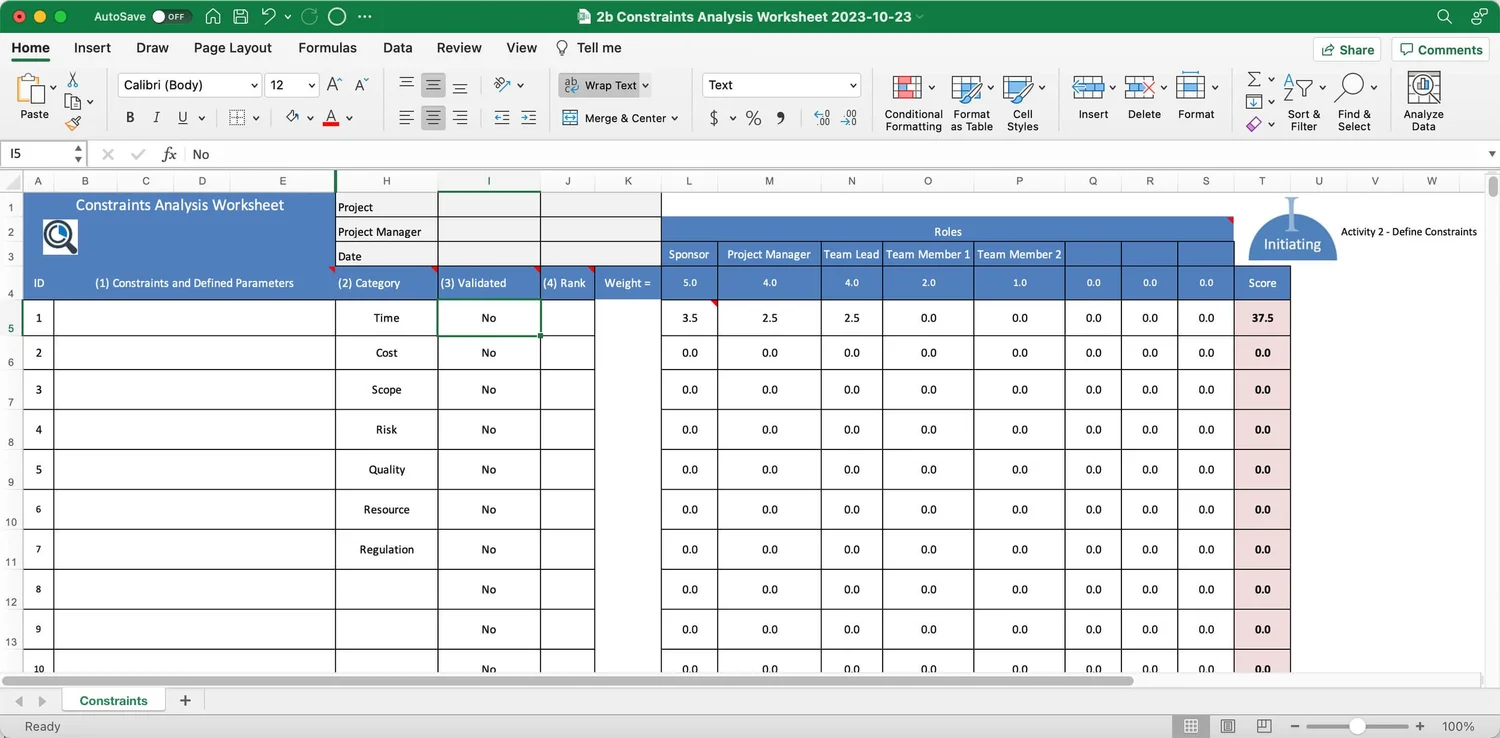Apply percent number format
1500x738 pixels.
coord(753,118)
